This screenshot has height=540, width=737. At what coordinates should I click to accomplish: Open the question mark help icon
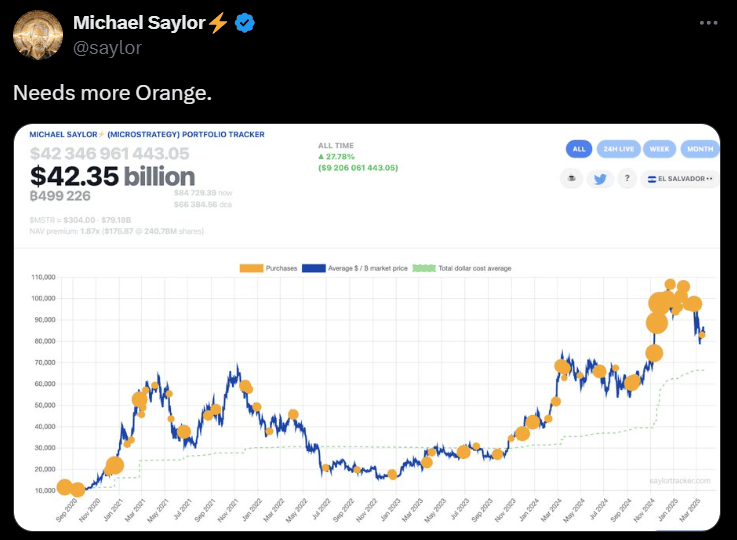(x=627, y=178)
